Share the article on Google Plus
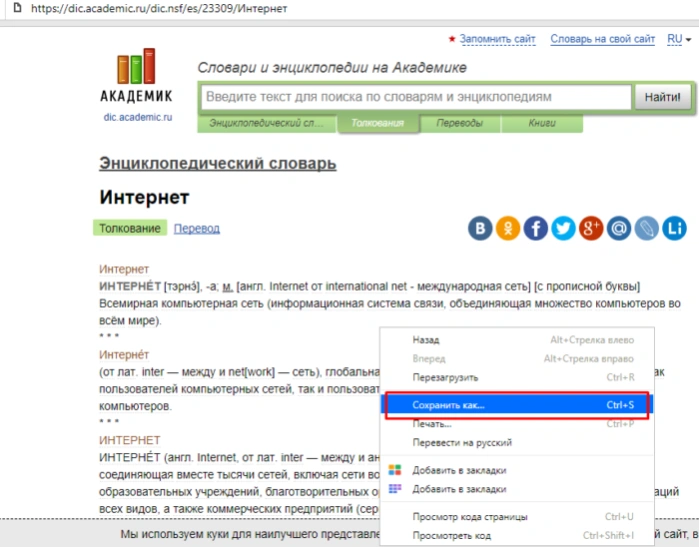699x547 pixels. (x=591, y=228)
